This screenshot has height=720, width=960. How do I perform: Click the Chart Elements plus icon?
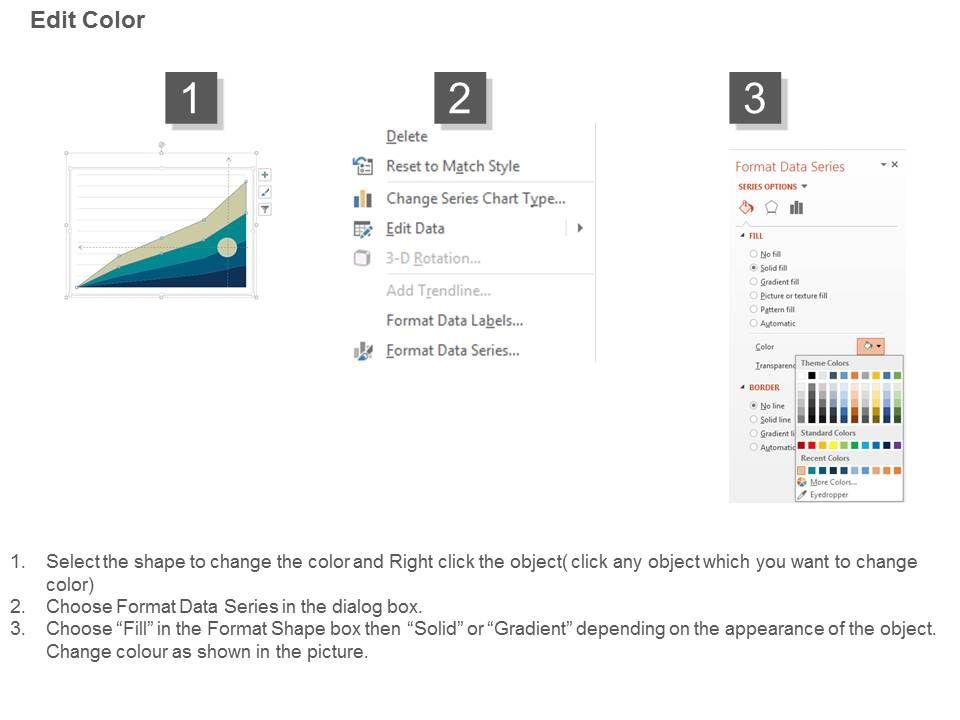[265, 174]
